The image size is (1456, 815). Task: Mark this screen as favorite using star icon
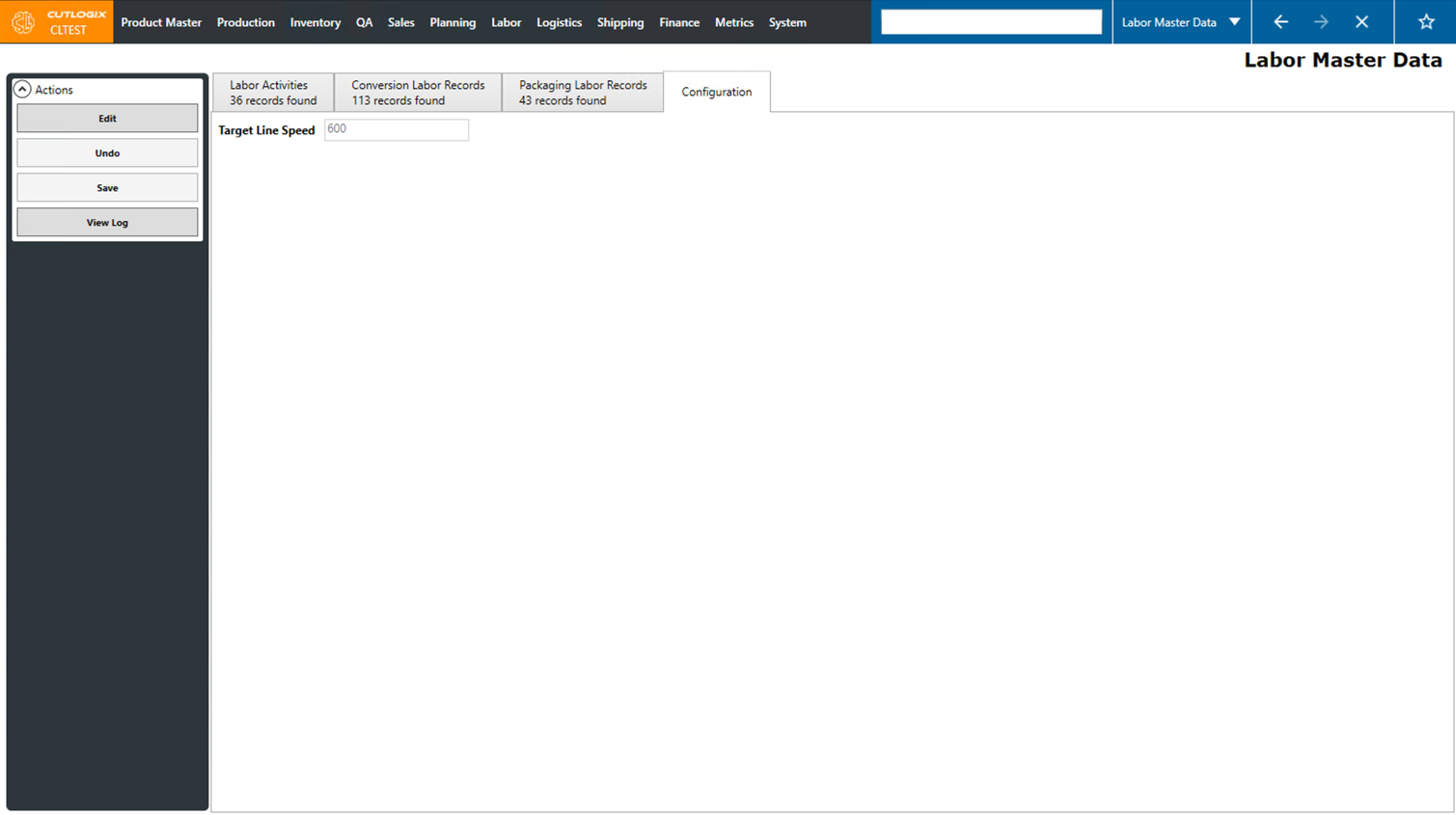(1425, 21)
